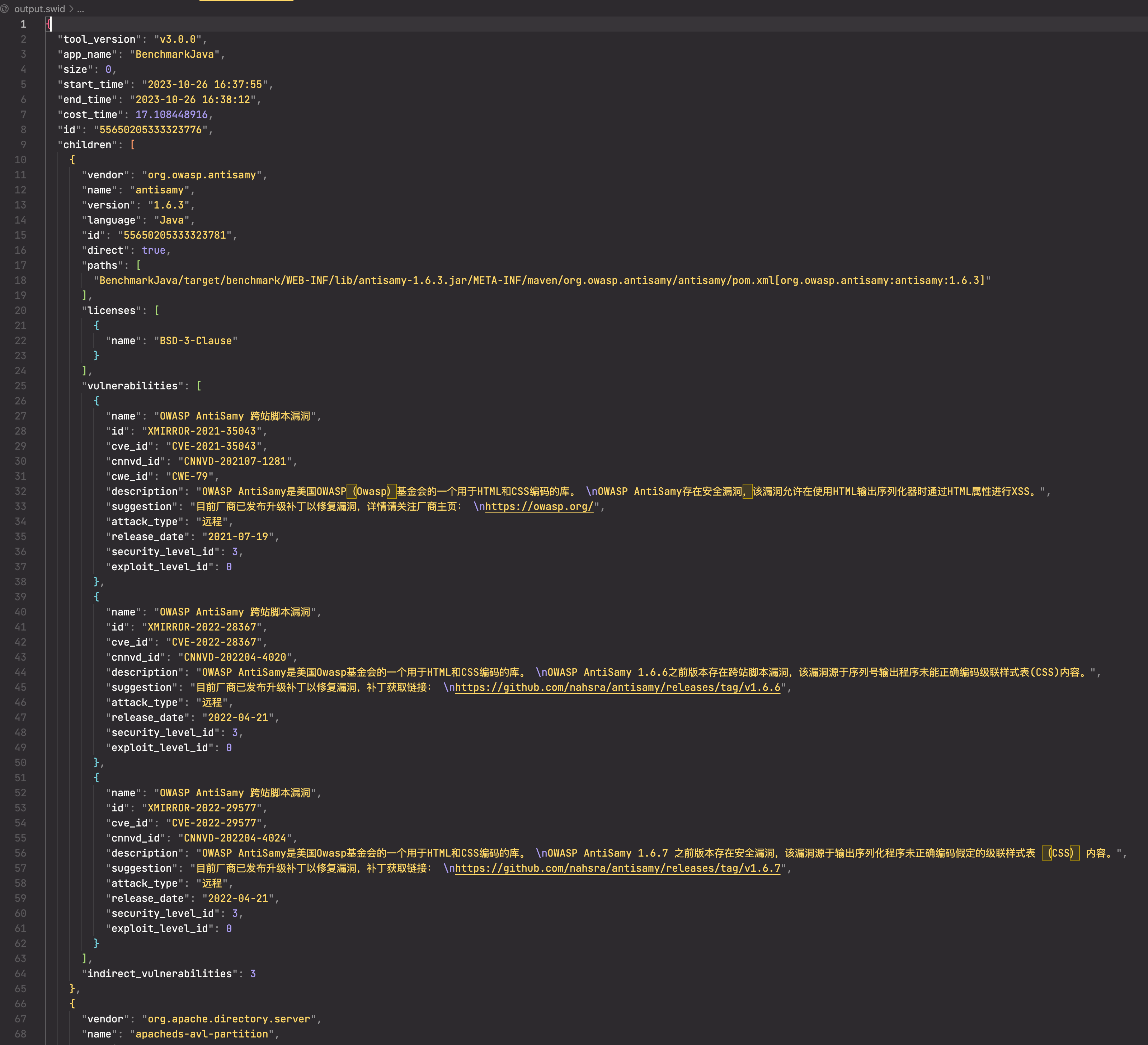Click the id value XMIRROR-2022-29577
1148x1045 pixels.
202,807
